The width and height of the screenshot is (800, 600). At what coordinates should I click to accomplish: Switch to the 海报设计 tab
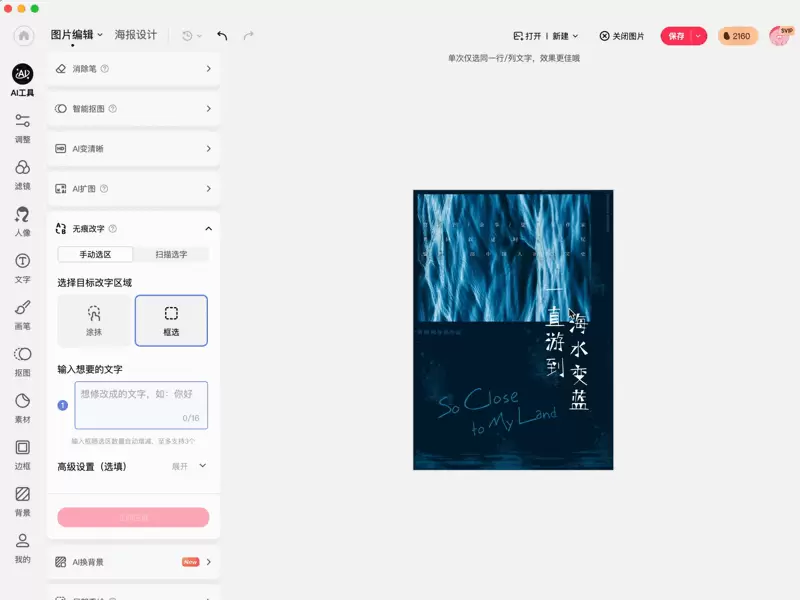pos(136,35)
